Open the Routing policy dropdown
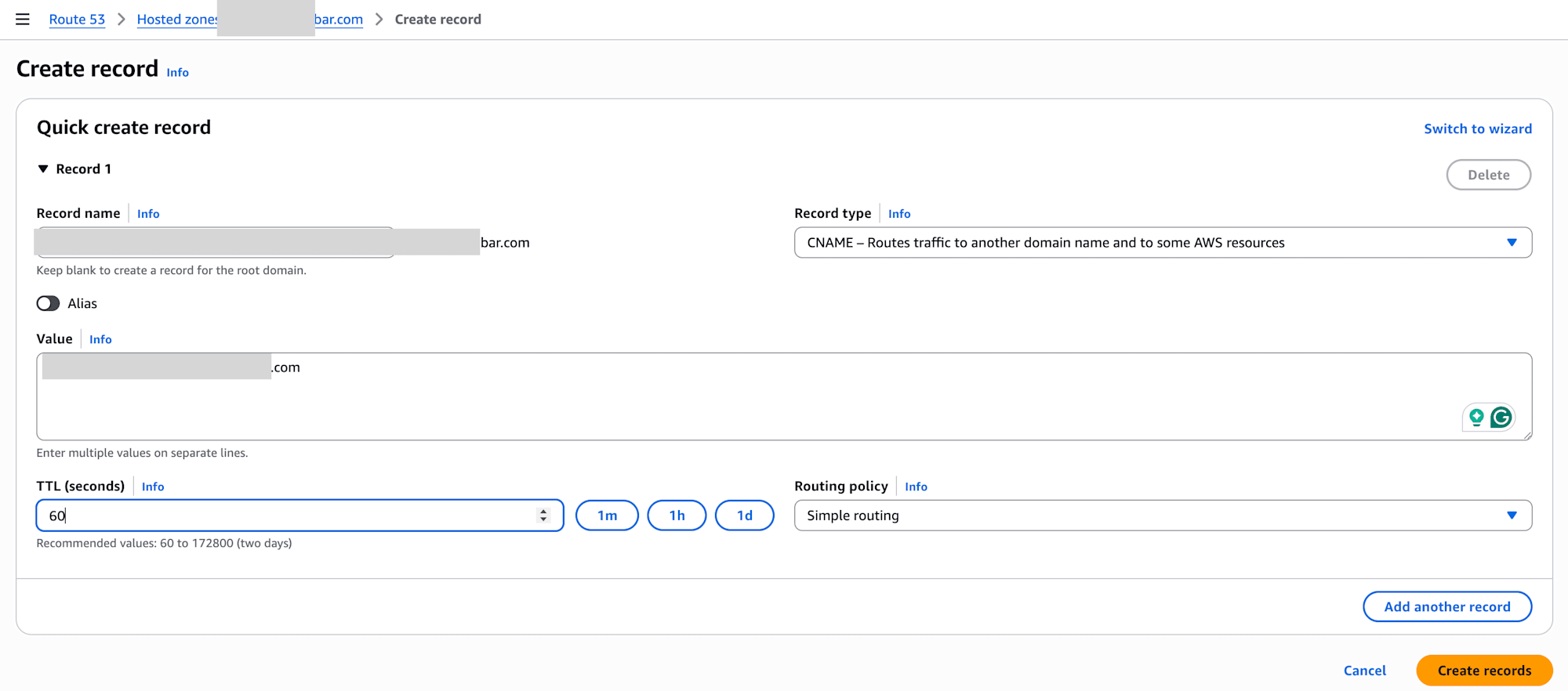The image size is (1568, 691). 1163,516
